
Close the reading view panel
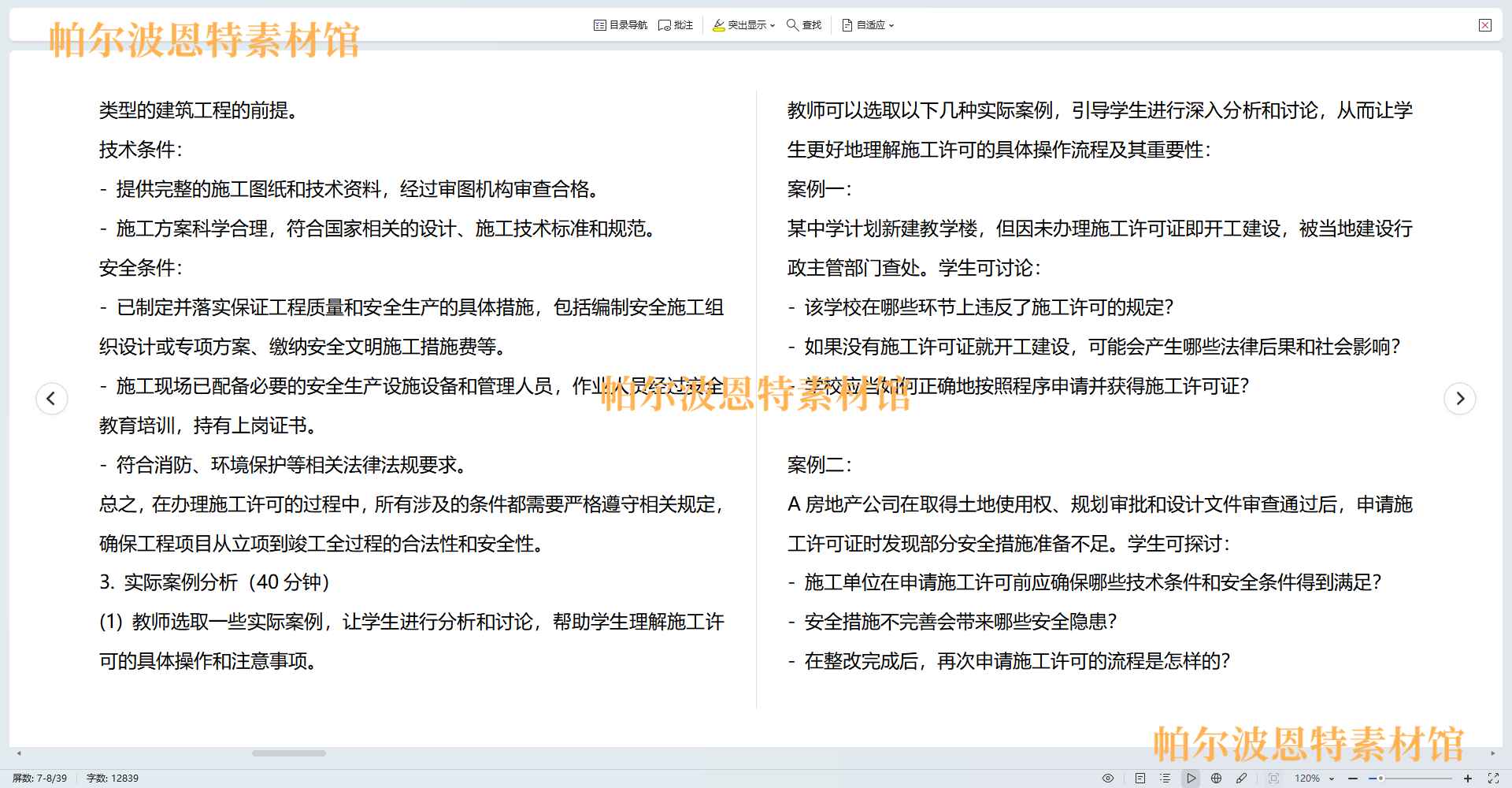point(1485,25)
